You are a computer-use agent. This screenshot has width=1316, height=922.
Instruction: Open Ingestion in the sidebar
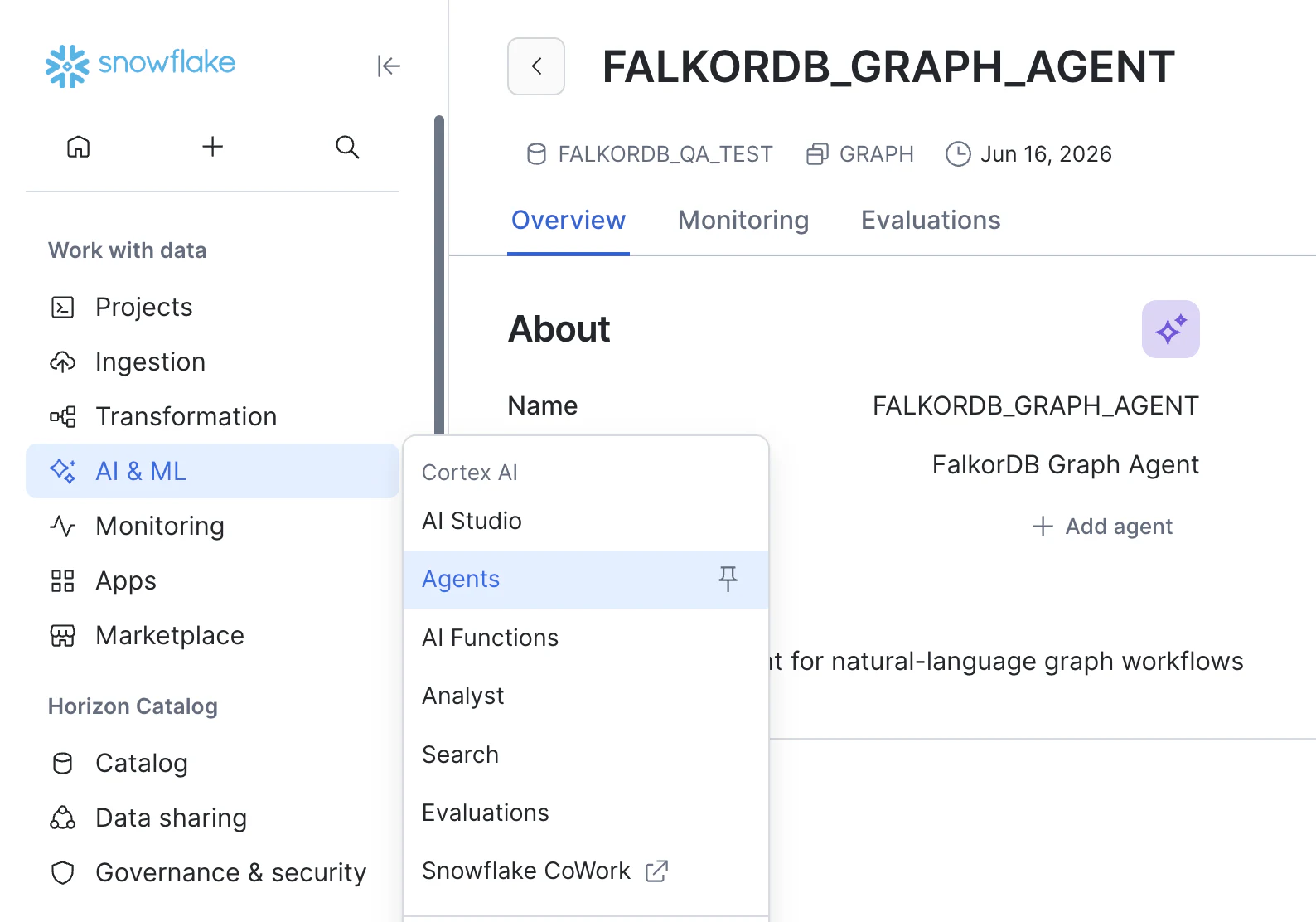[212, 362]
